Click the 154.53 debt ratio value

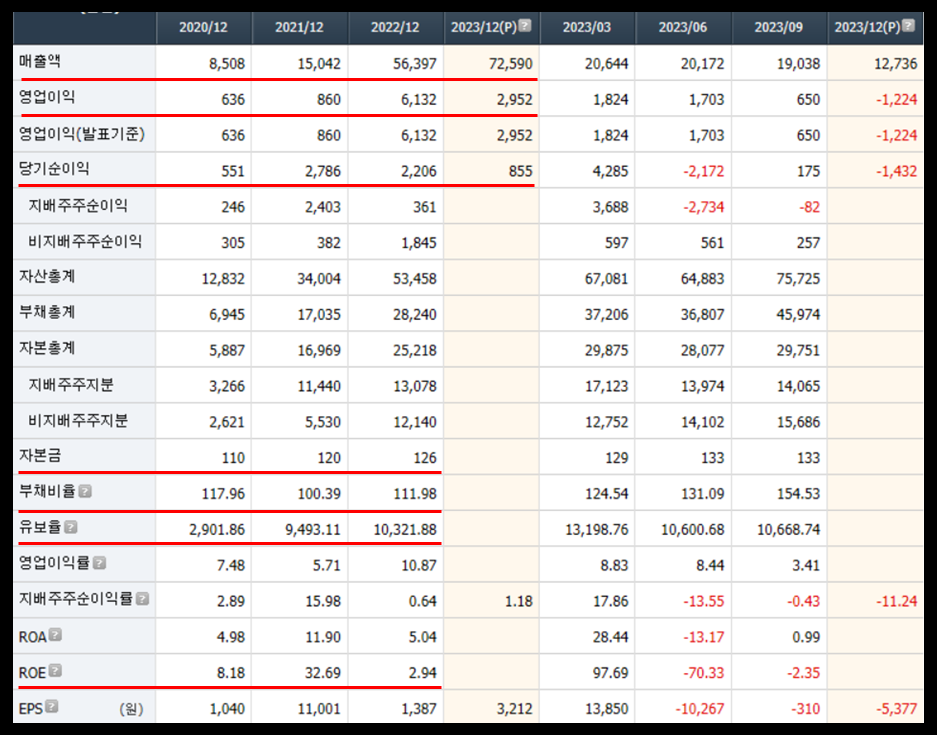tap(800, 494)
